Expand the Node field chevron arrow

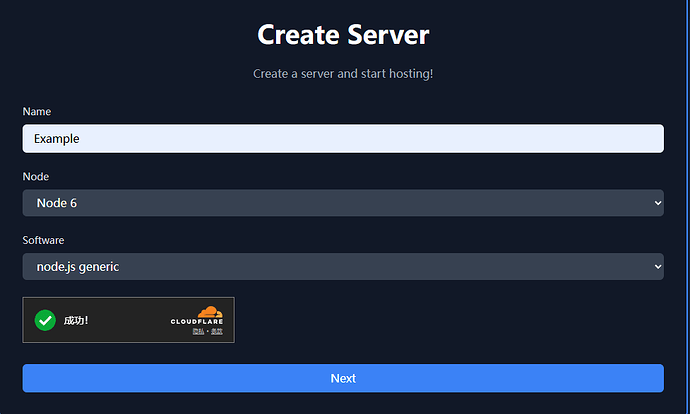point(657,203)
